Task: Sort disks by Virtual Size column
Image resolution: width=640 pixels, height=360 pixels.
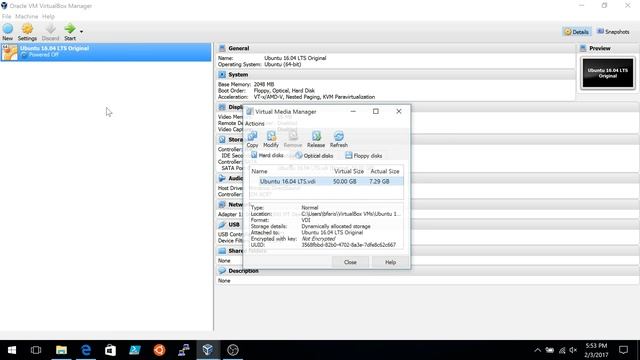Action: click(349, 171)
